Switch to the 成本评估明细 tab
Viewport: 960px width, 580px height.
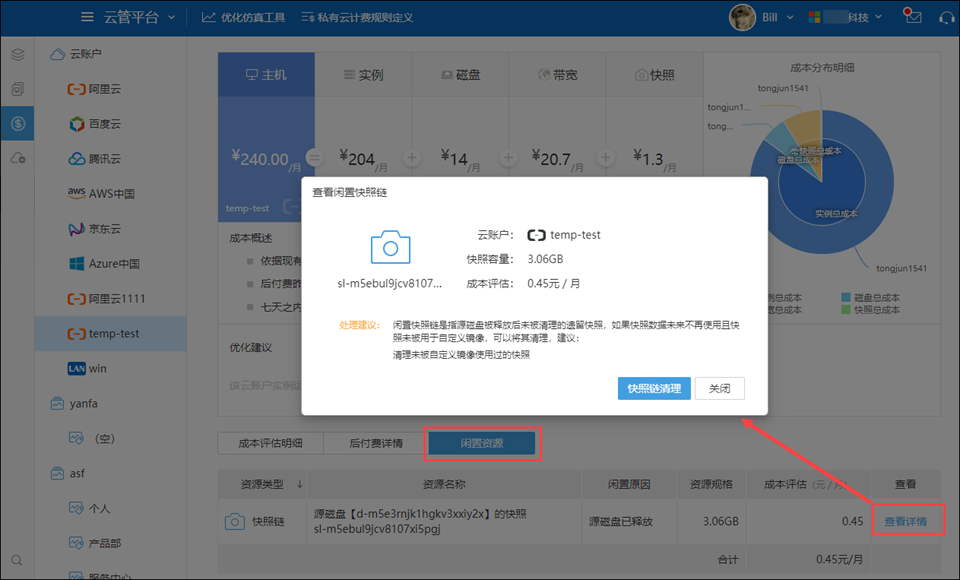click(270, 443)
